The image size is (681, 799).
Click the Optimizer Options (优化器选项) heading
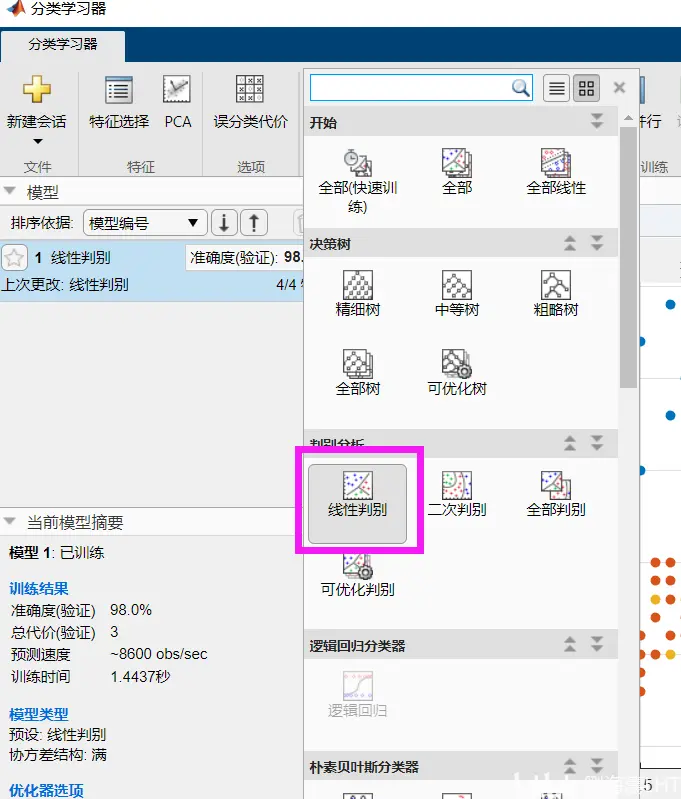(x=46, y=790)
